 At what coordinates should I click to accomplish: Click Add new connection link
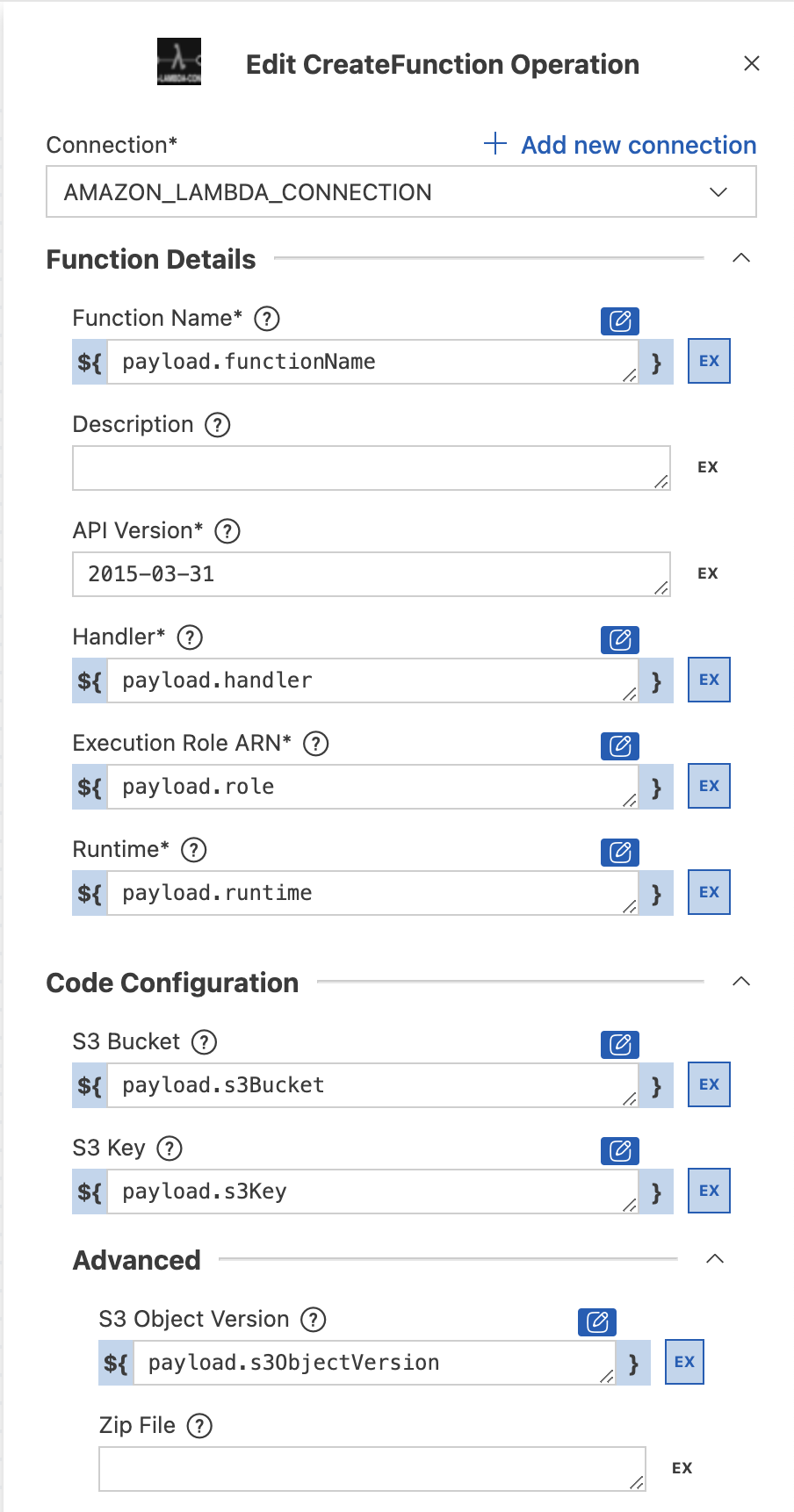(620, 145)
